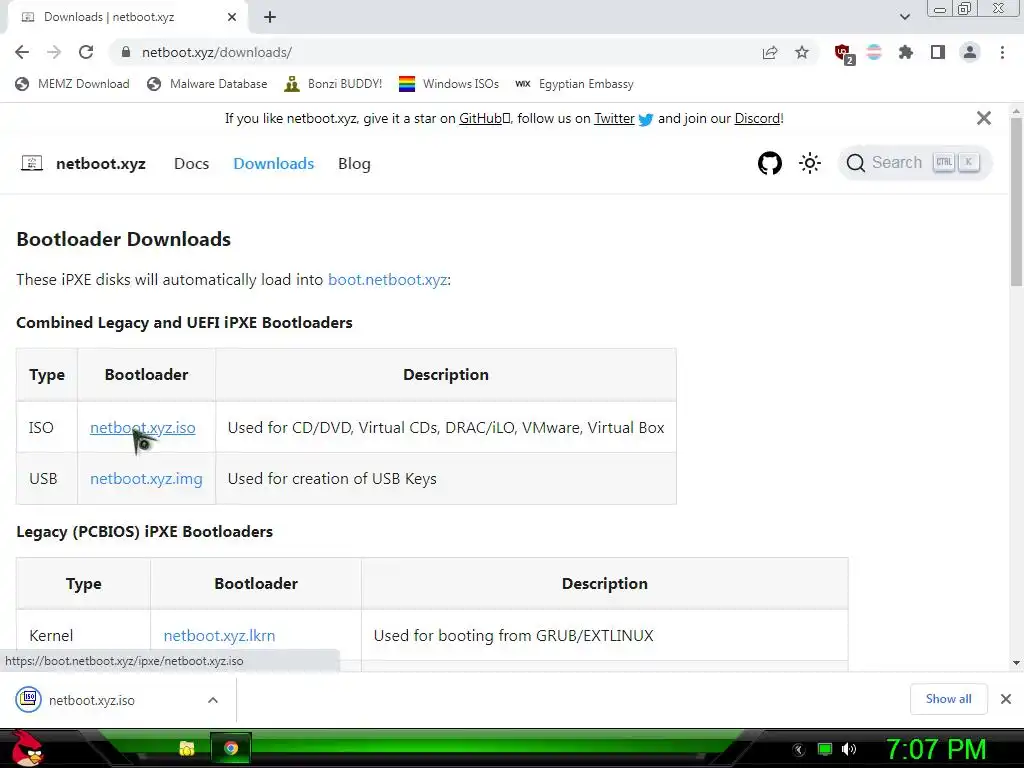The height and width of the screenshot is (768, 1024).
Task: Expand netboot.xyz.iso download options chevron
Action: click(x=213, y=700)
